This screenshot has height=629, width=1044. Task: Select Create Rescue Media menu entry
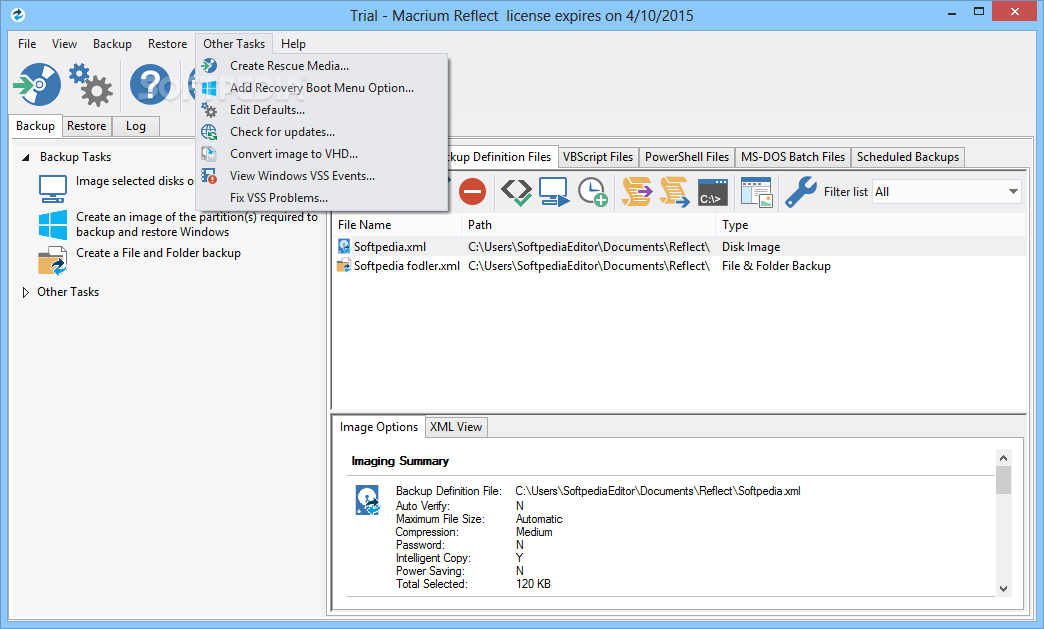click(x=322, y=66)
